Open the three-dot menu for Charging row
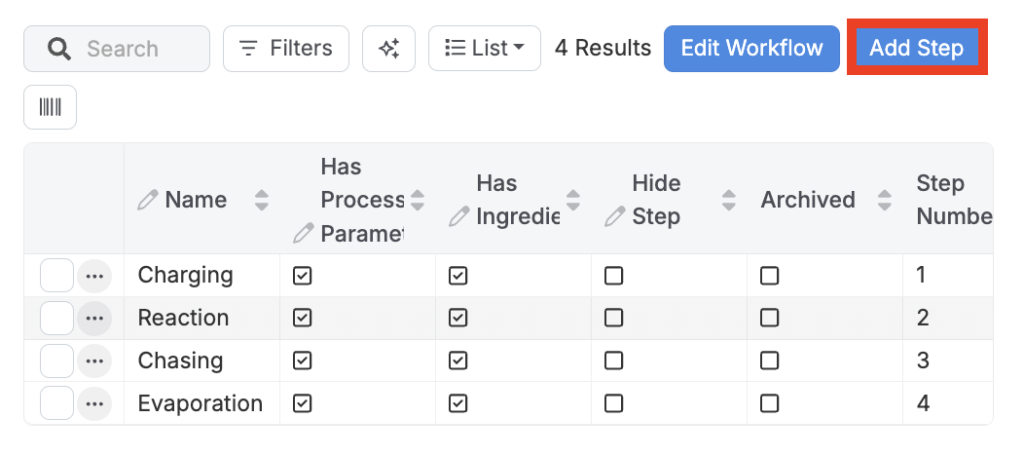Viewport: 1024px width, 456px height. coord(95,276)
